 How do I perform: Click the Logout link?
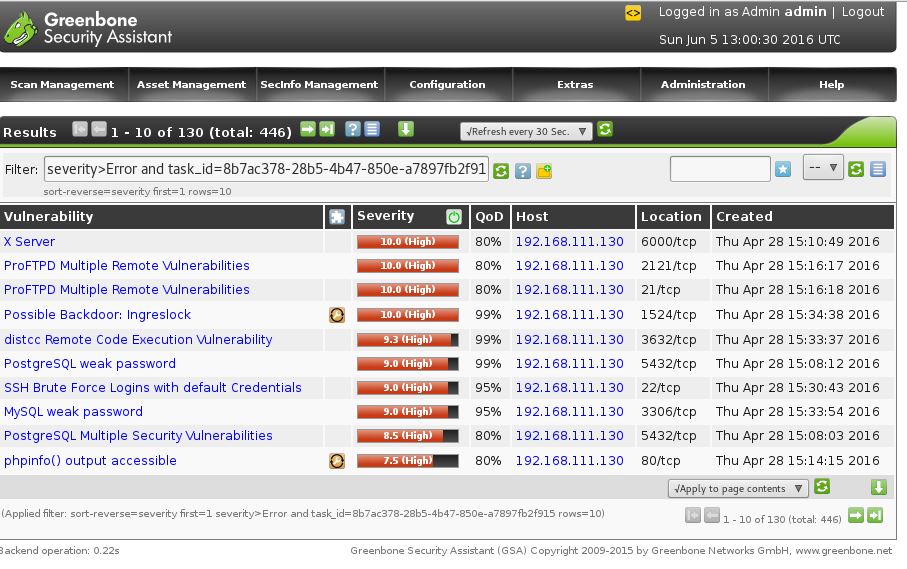pyautogui.click(x=863, y=12)
